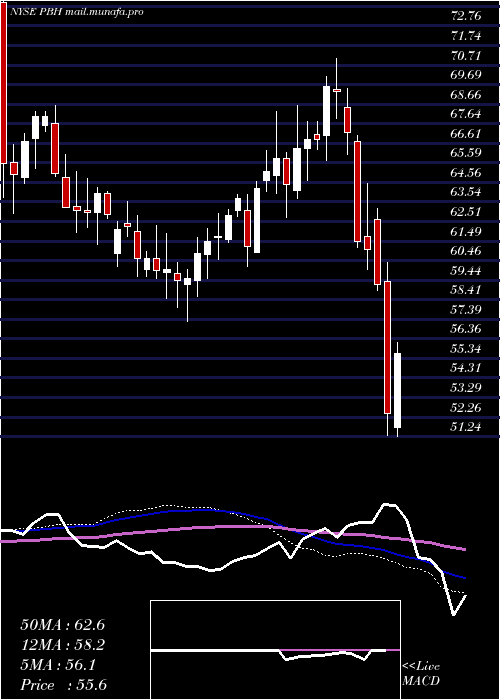Click the 67.64 price axis label
This screenshot has width=500, height=700.
(x=466, y=114)
